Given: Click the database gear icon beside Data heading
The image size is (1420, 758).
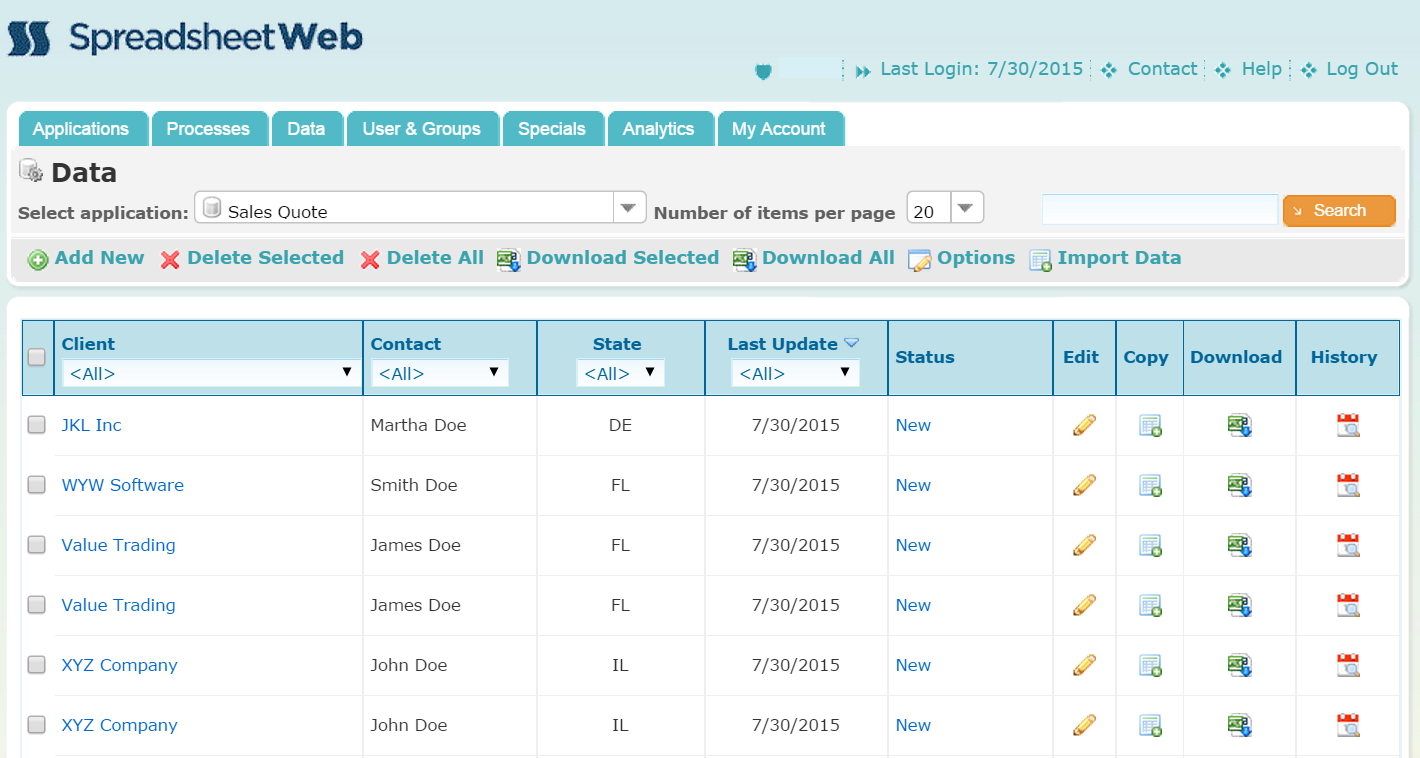Looking at the screenshot, I should click(31, 171).
